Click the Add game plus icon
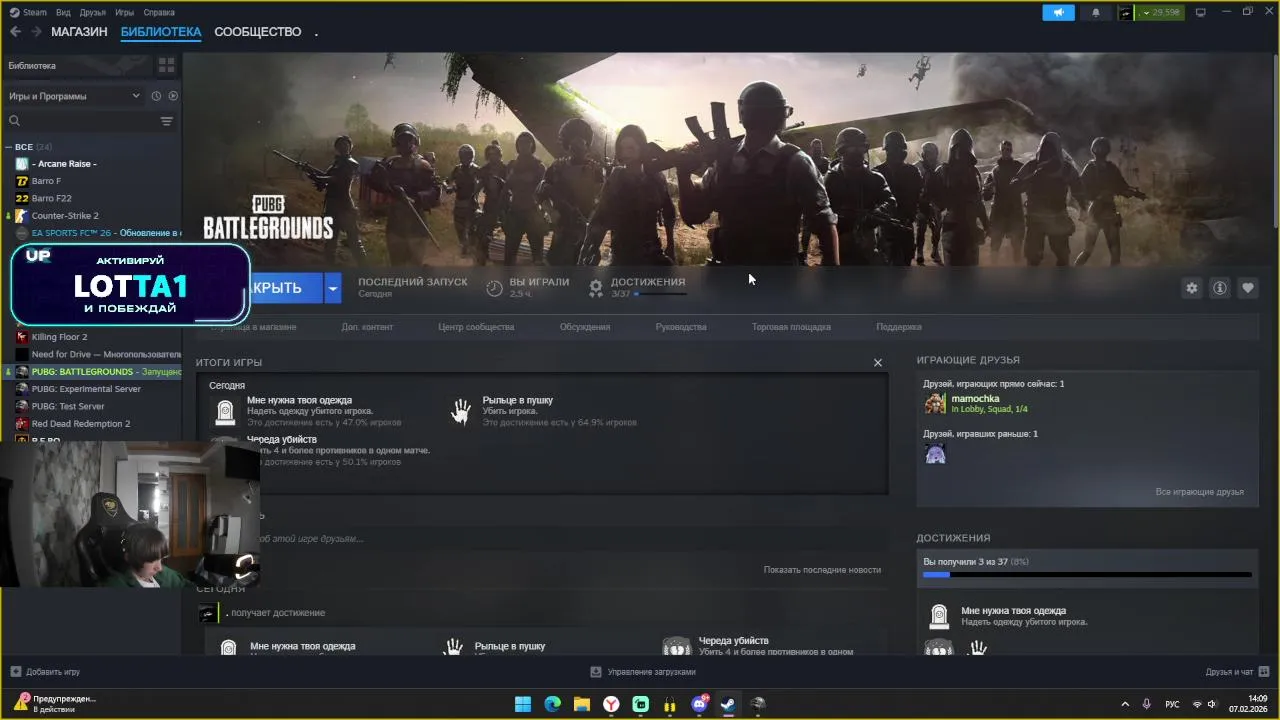 (15, 672)
